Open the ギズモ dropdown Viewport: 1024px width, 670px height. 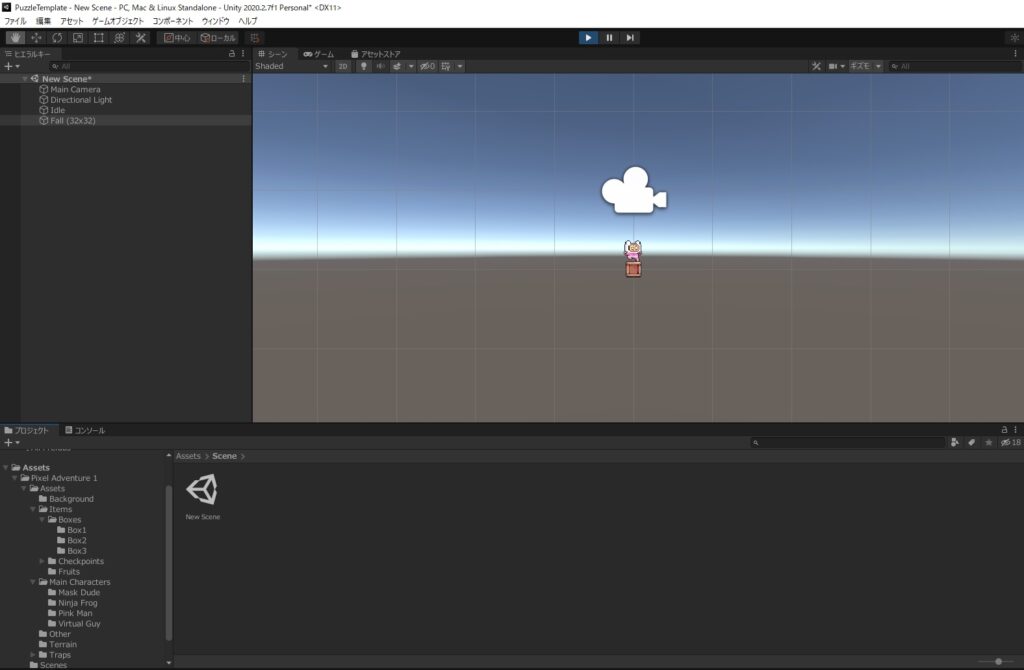coord(865,66)
